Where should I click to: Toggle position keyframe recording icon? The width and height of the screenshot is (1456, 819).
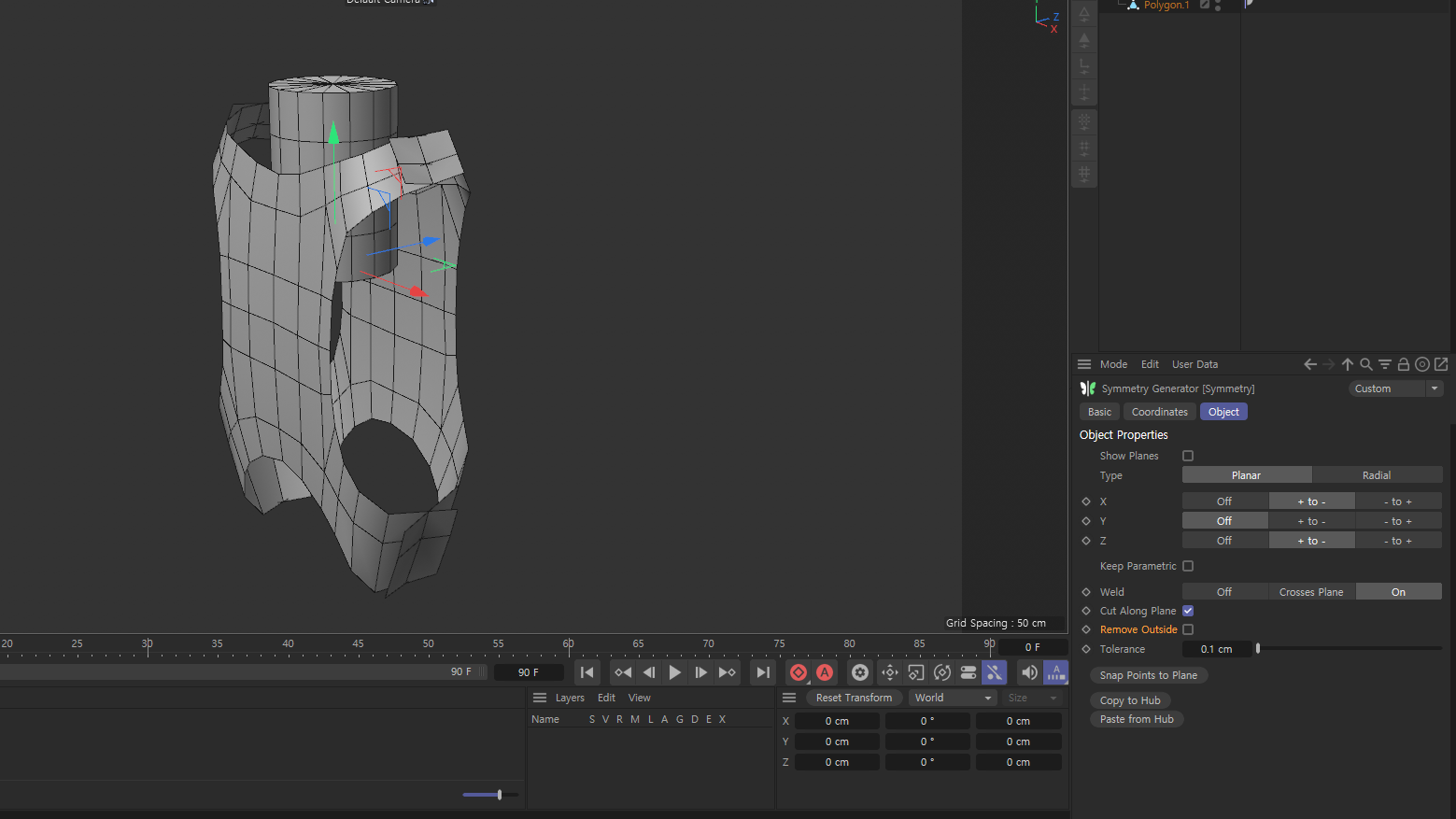click(x=890, y=672)
